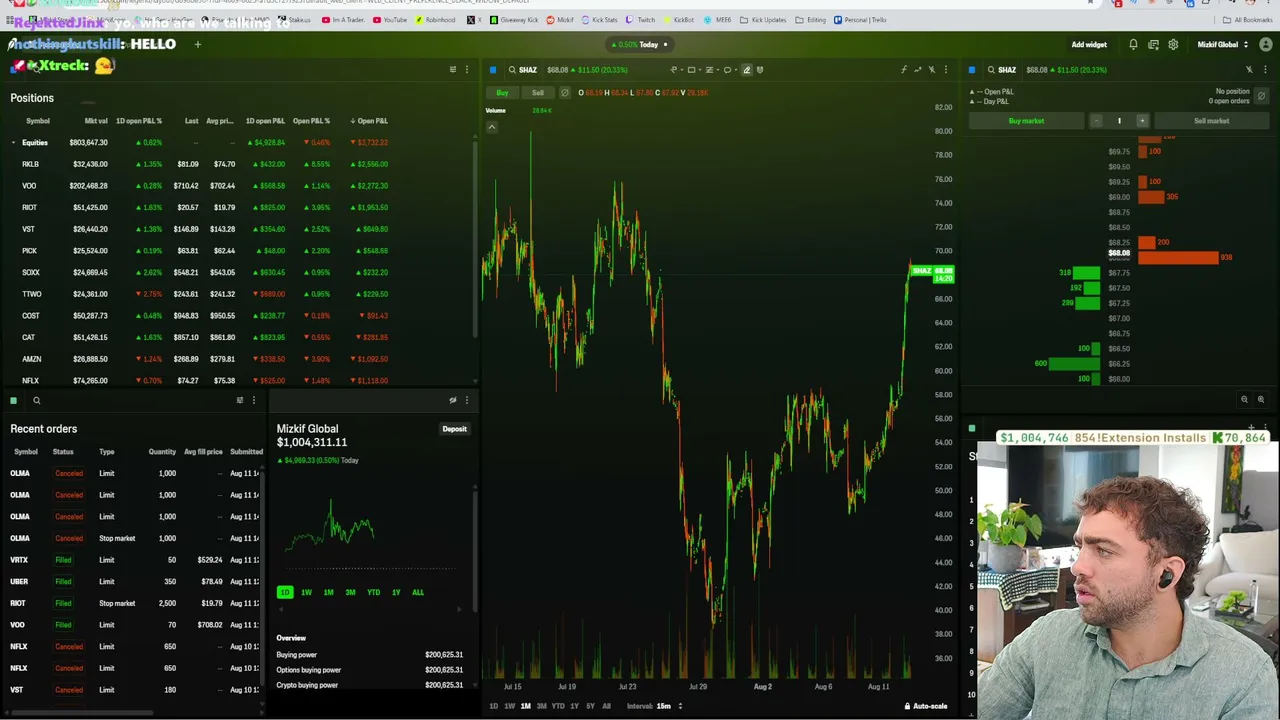The width and height of the screenshot is (1280, 720).
Task: Select the 1D chart timeframe tab
Action: tap(493, 706)
